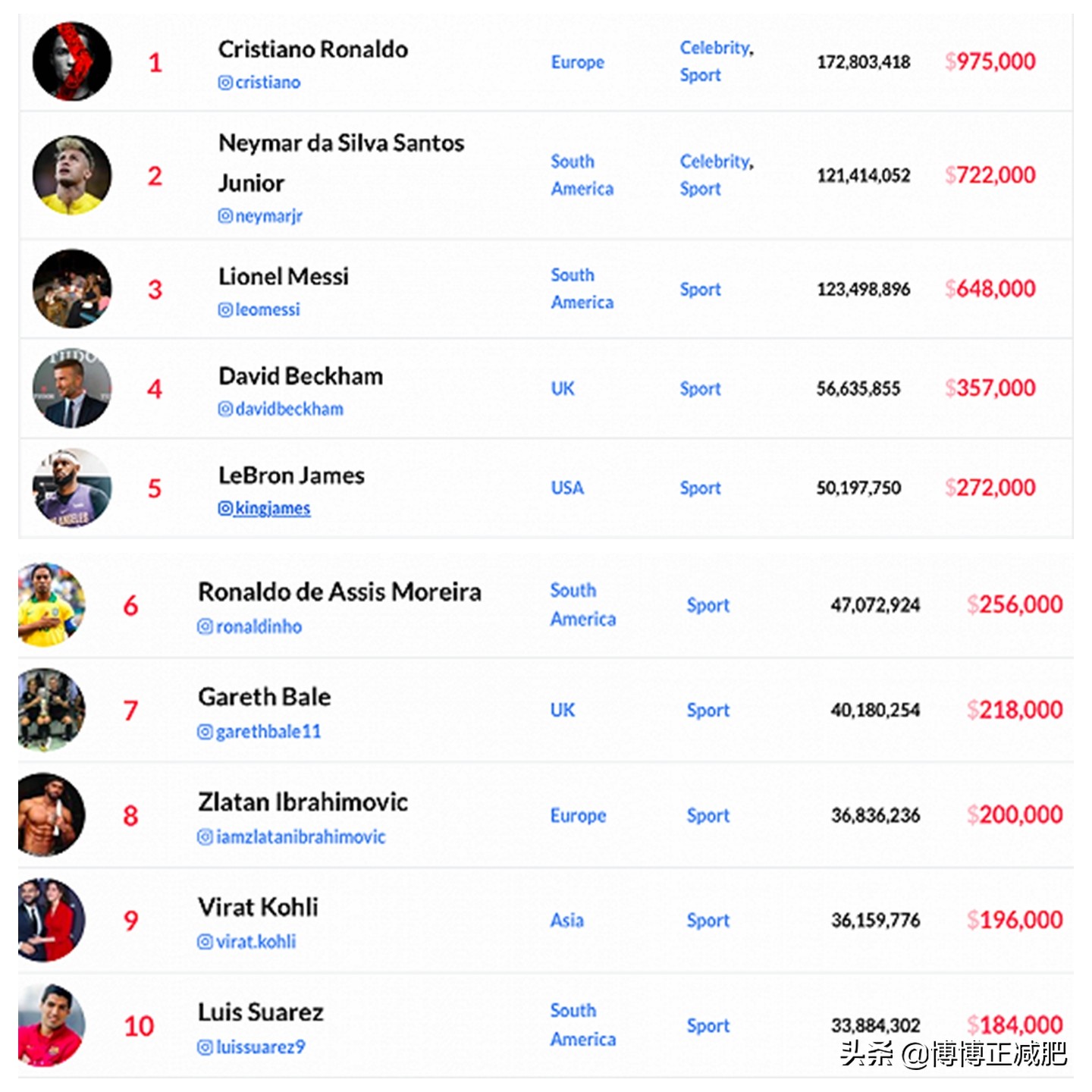This screenshot has height=1092, width=1092.
Task: Click the Celebrity category link for Neymar
Action: (715, 162)
